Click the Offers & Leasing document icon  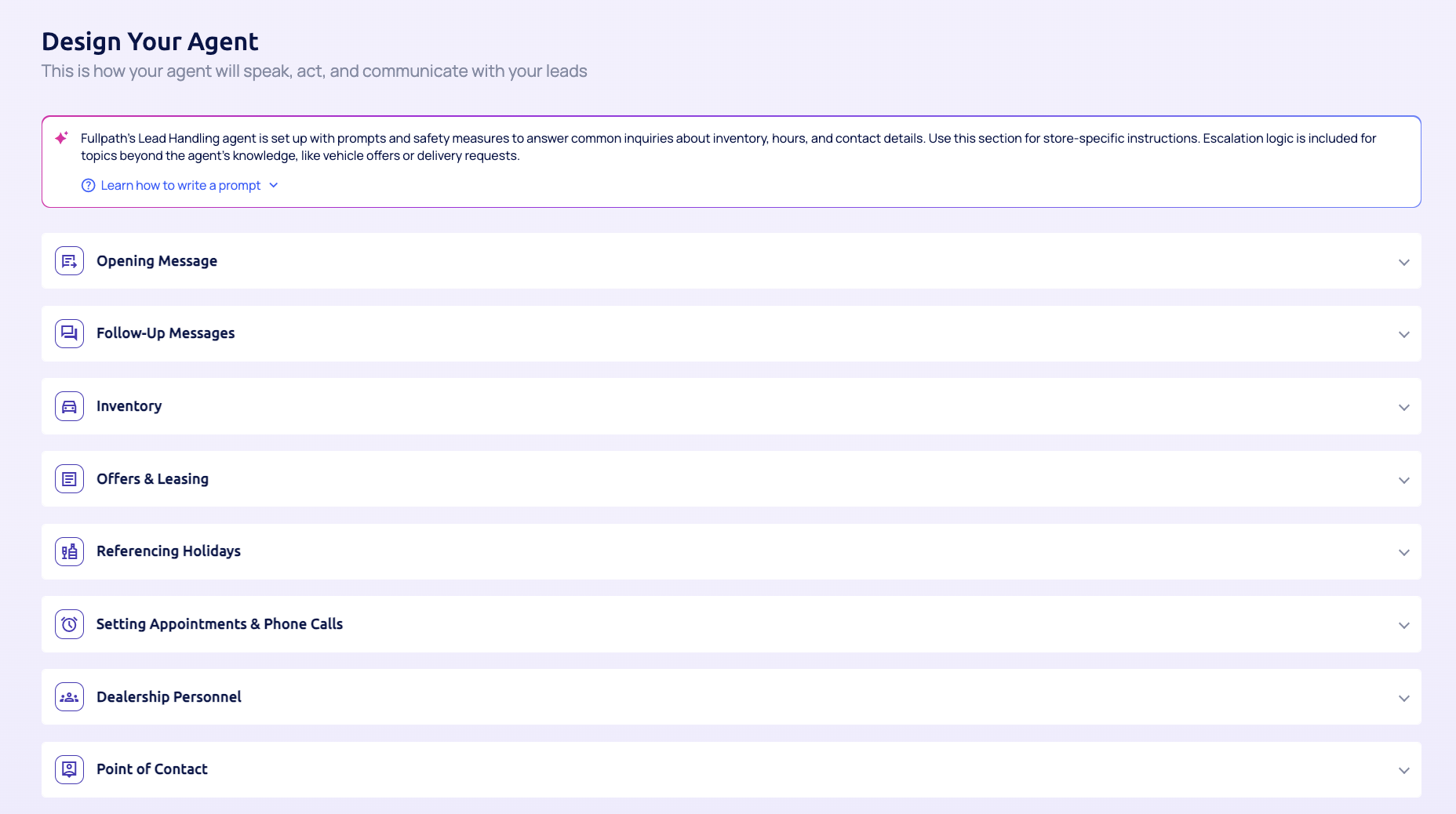(69, 479)
